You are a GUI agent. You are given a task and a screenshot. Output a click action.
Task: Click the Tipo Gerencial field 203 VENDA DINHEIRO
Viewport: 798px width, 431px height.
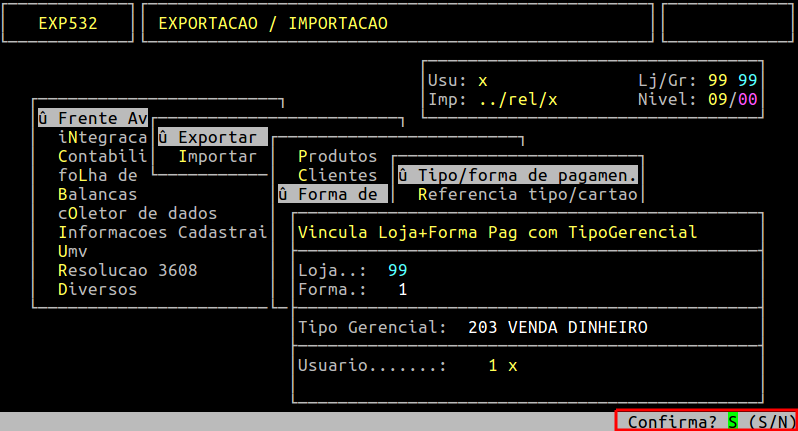pos(557,327)
